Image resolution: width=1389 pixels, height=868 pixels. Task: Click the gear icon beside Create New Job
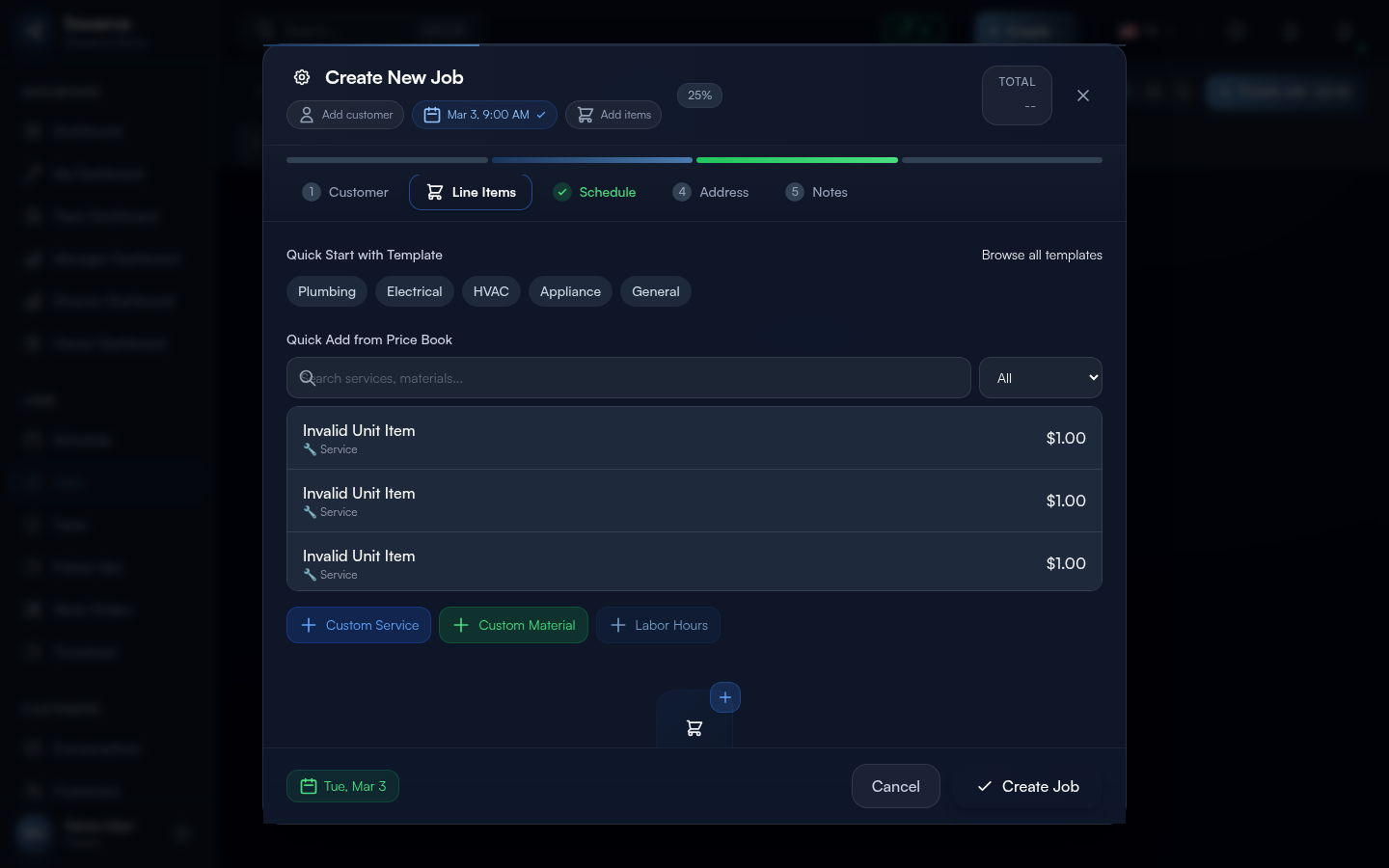pyautogui.click(x=302, y=77)
